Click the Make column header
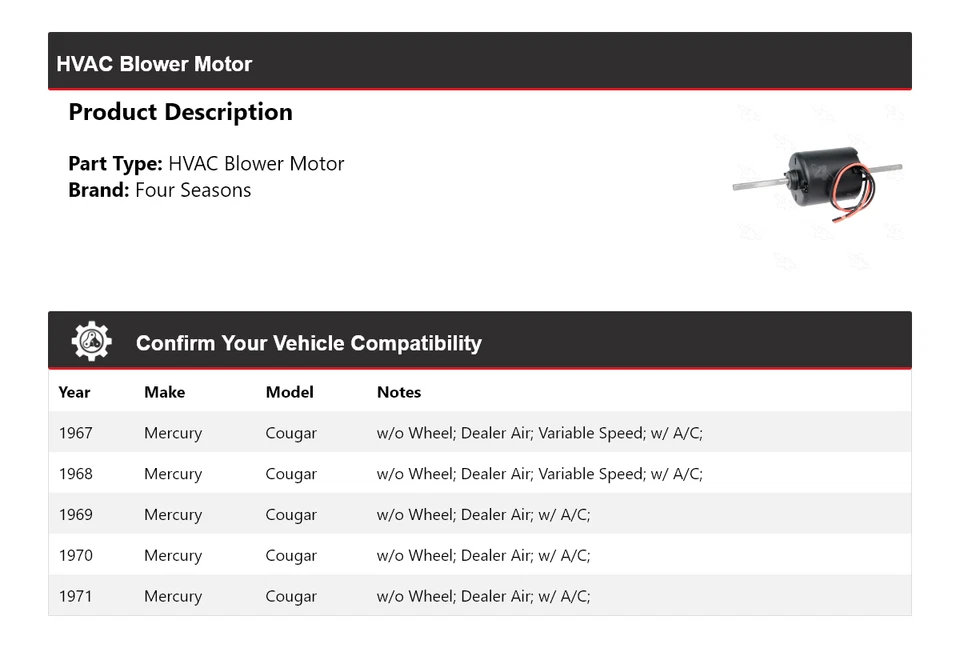The width and height of the screenshot is (960, 648). [x=164, y=392]
